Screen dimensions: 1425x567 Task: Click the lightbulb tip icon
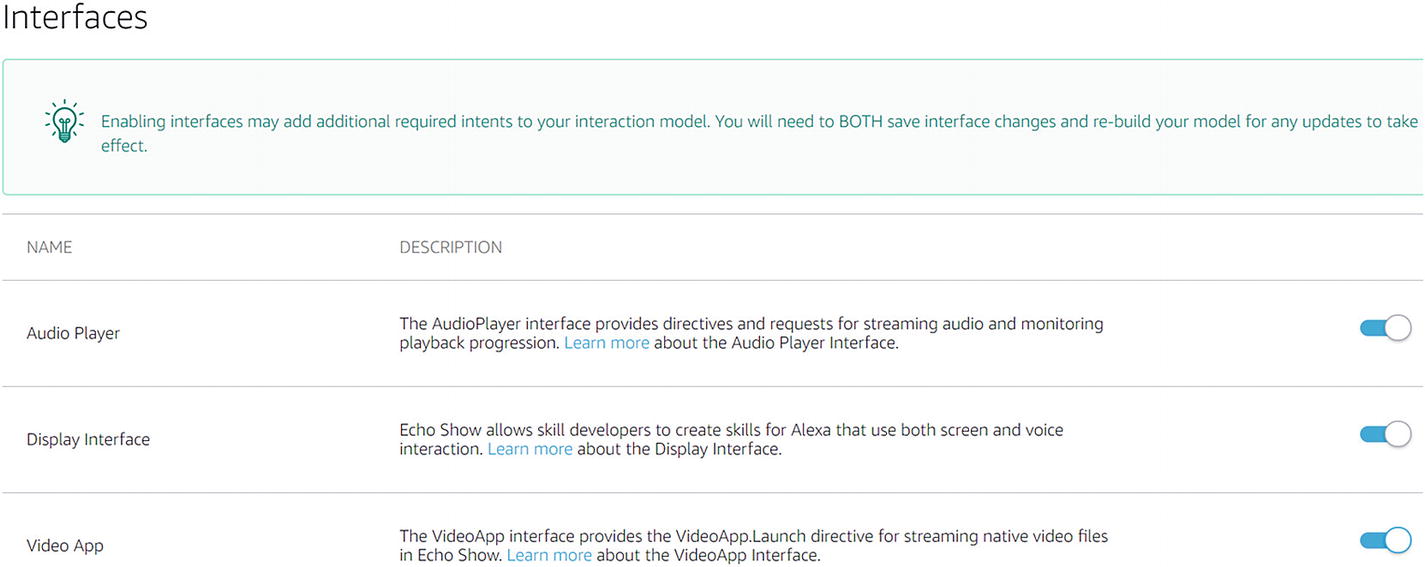64,122
